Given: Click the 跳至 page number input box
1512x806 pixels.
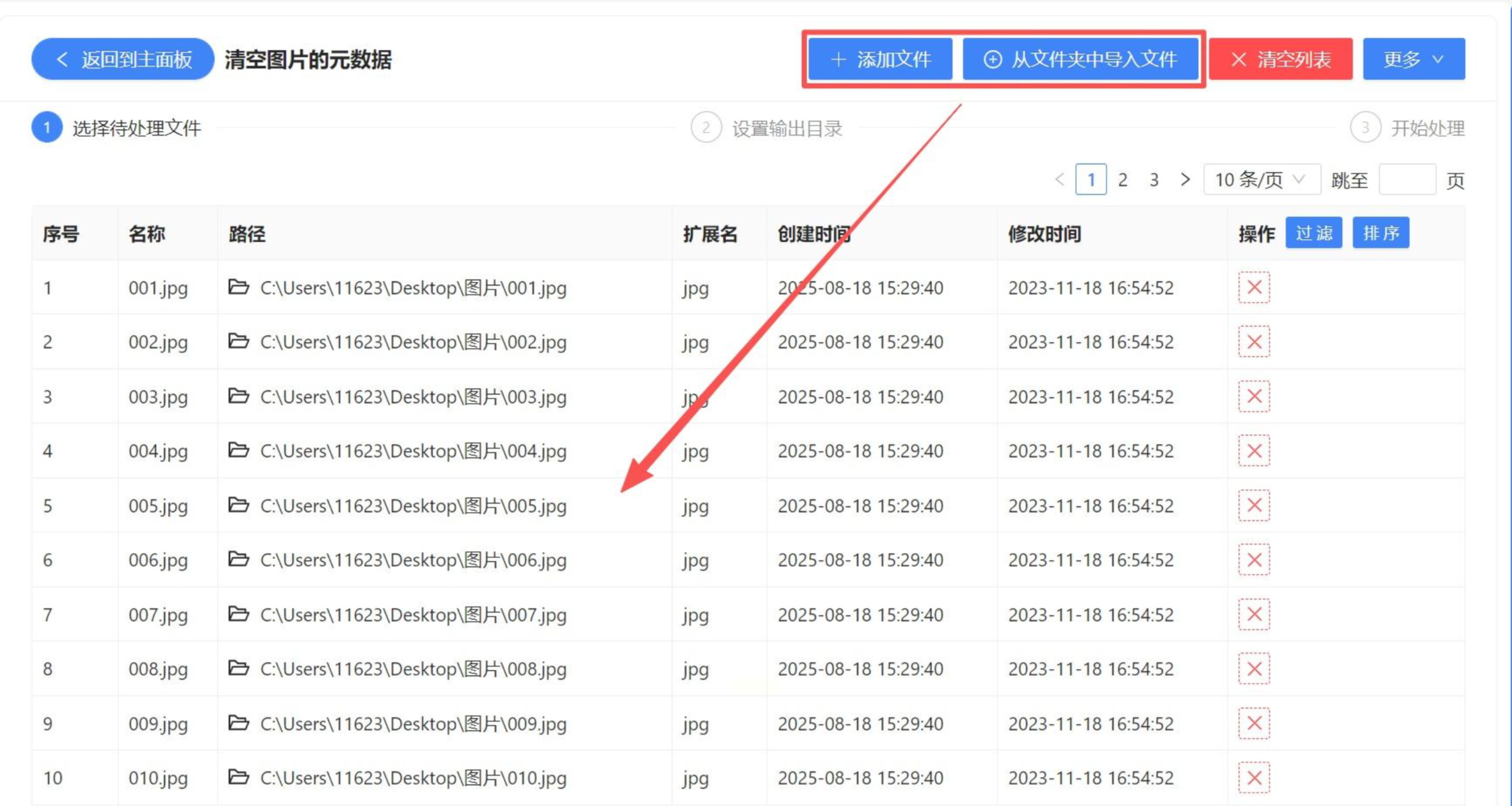Looking at the screenshot, I should tap(1407, 180).
